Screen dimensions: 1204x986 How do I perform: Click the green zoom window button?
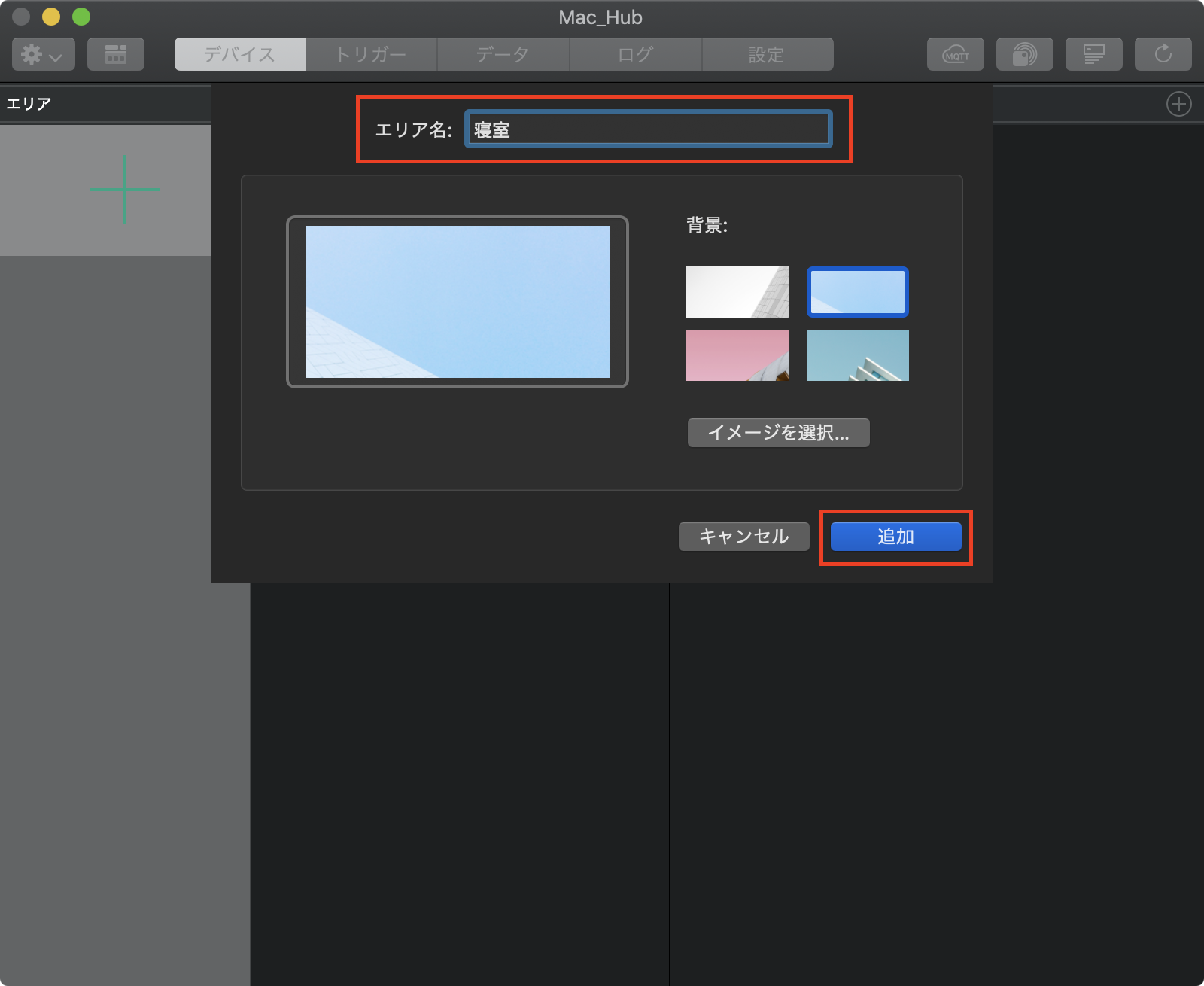81,17
